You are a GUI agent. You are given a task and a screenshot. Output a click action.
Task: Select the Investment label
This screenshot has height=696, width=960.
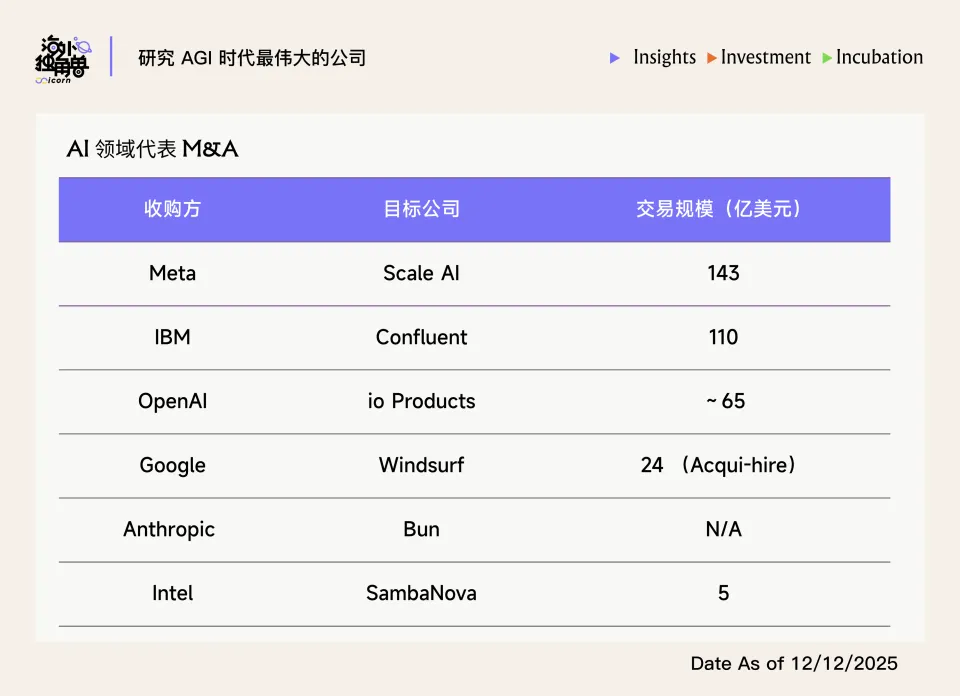coord(766,57)
